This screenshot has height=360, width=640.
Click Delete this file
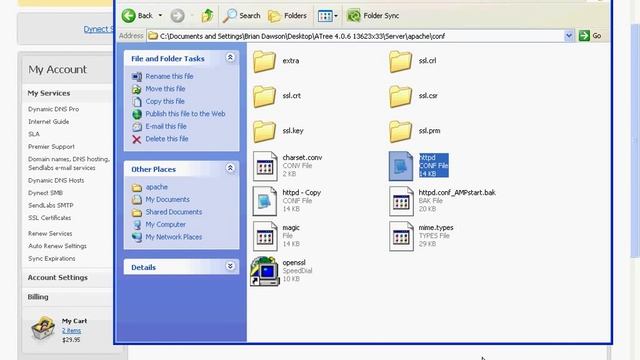tap(167, 139)
